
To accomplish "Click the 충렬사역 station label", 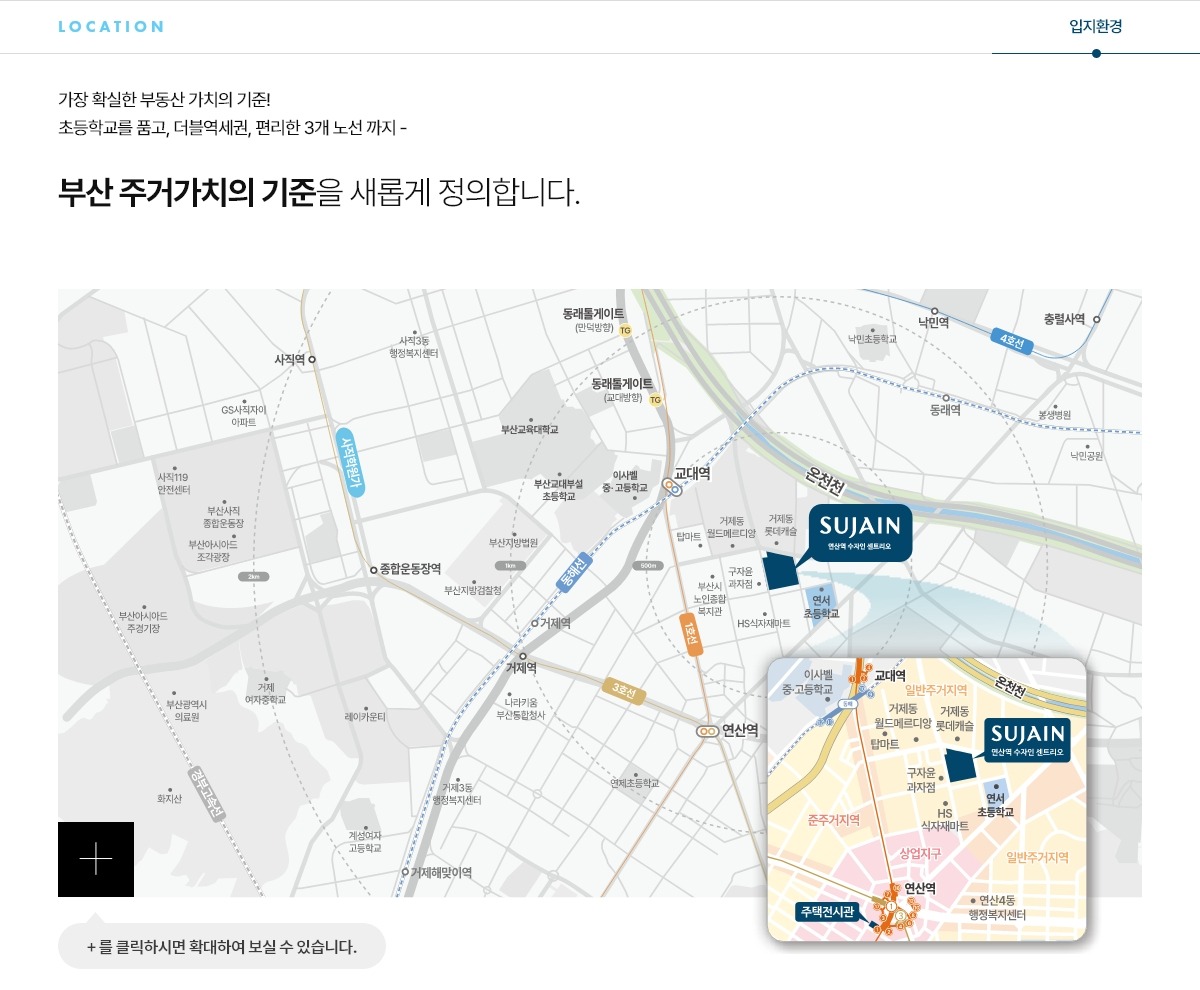I will (1064, 319).
